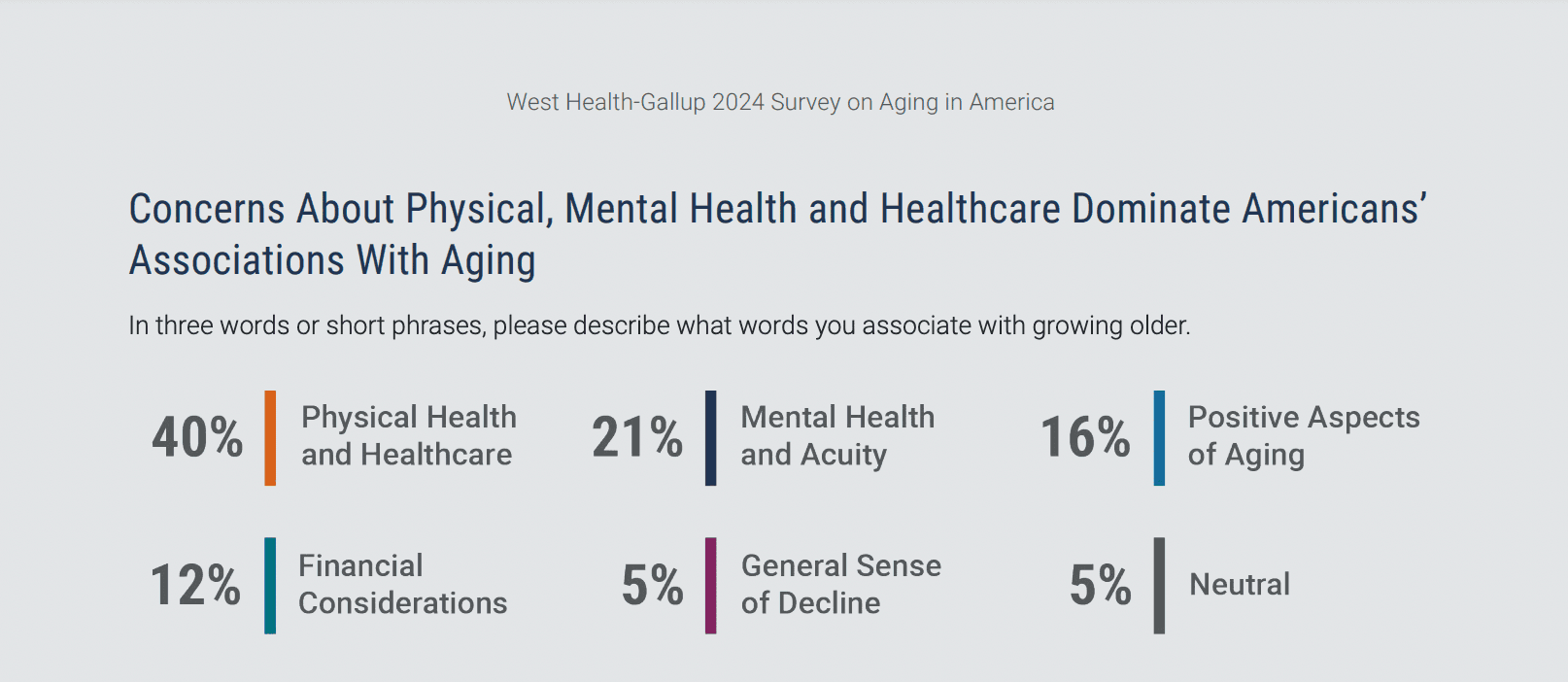Select the Positive Aspects of Aging label
Viewport: 1568px width, 682px height.
tap(1303, 436)
